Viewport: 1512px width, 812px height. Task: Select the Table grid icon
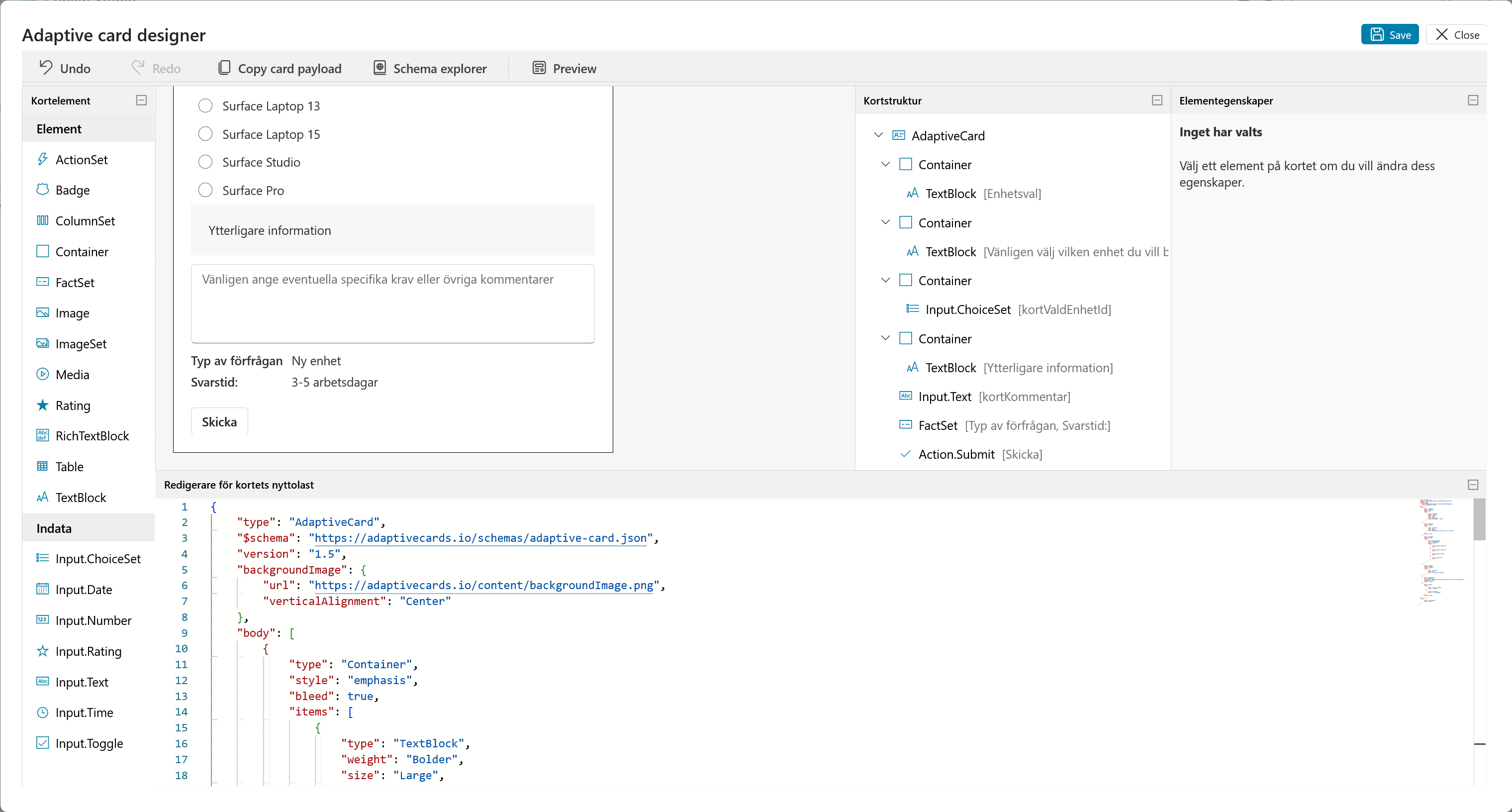(x=42, y=466)
